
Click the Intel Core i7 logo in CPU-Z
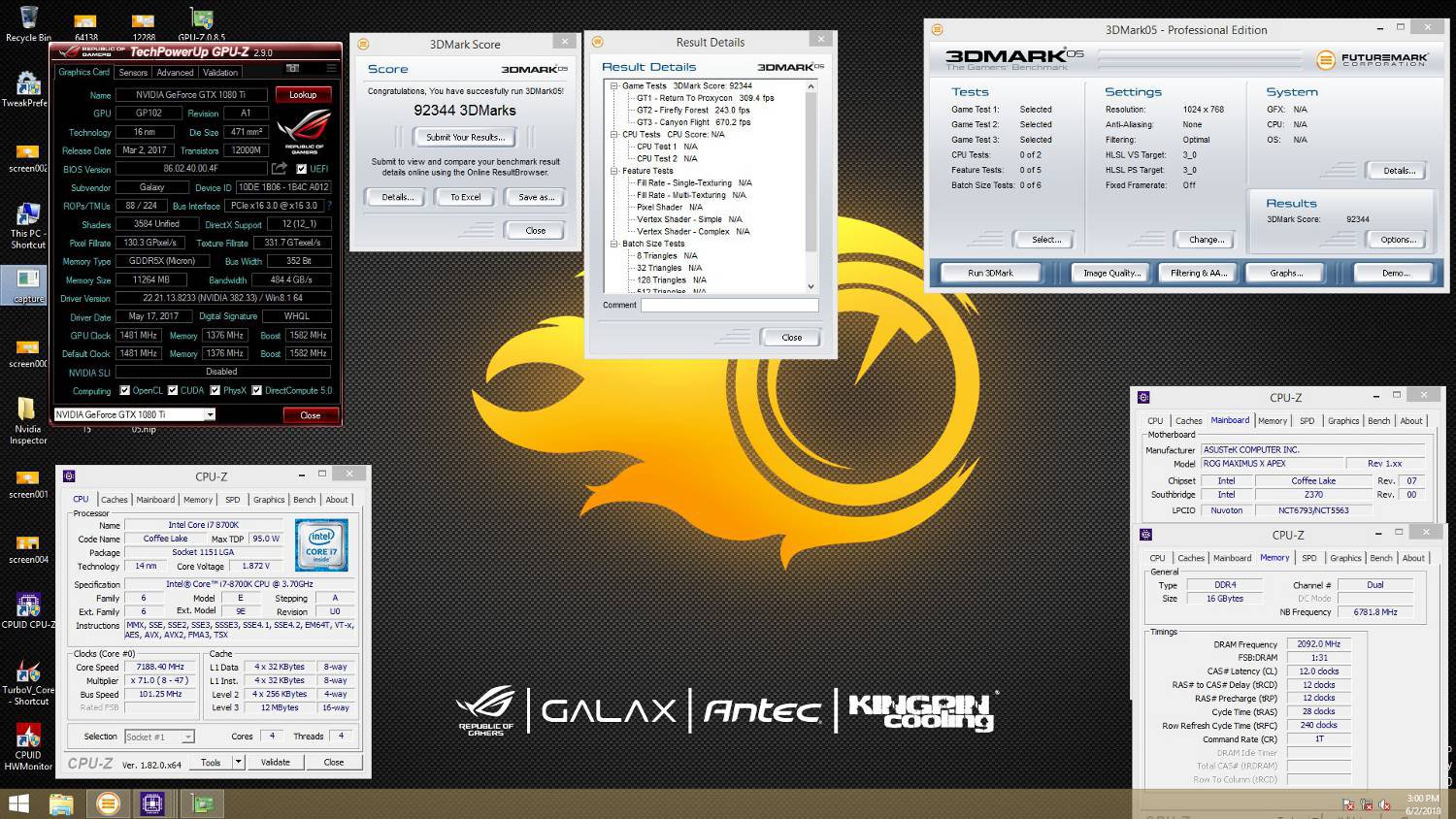pyautogui.click(x=321, y=546)
